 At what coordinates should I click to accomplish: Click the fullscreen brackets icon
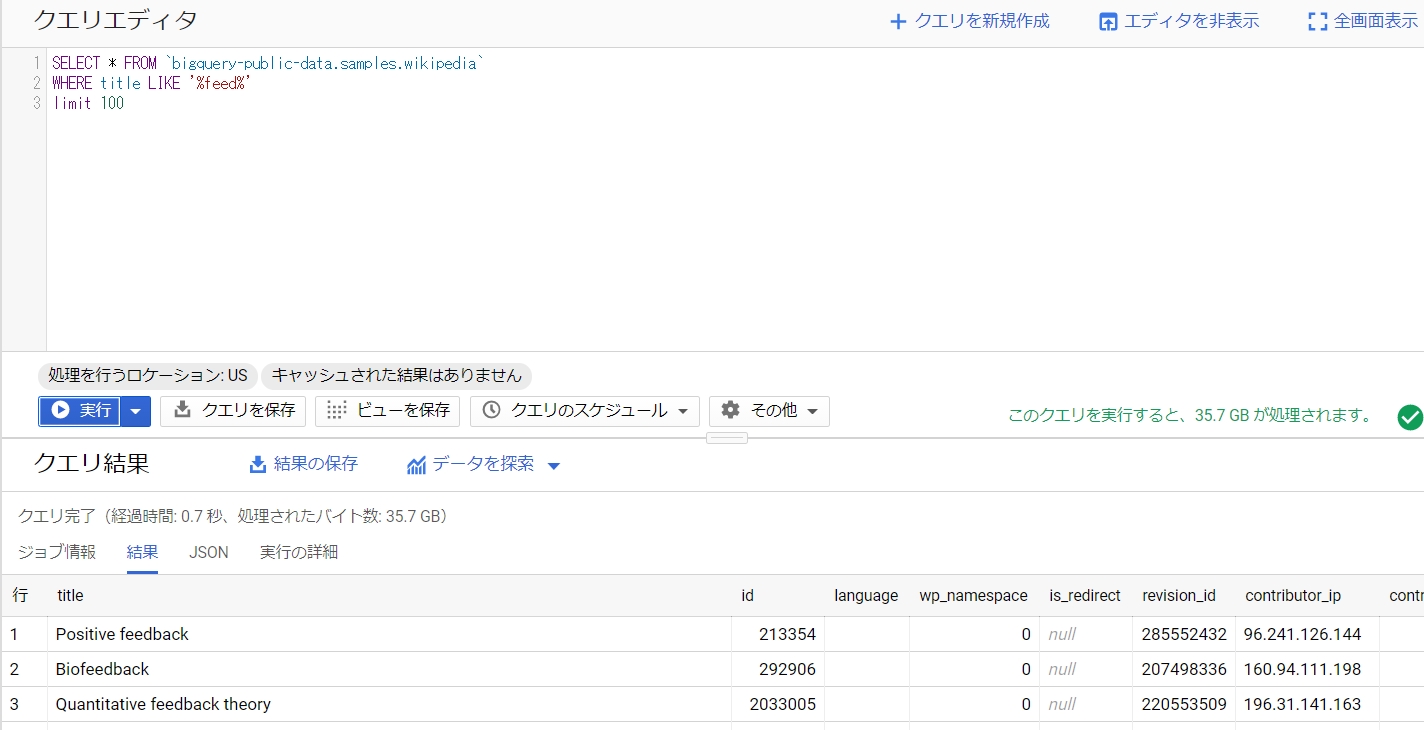pyautogui.click(x=1317, y=22)
